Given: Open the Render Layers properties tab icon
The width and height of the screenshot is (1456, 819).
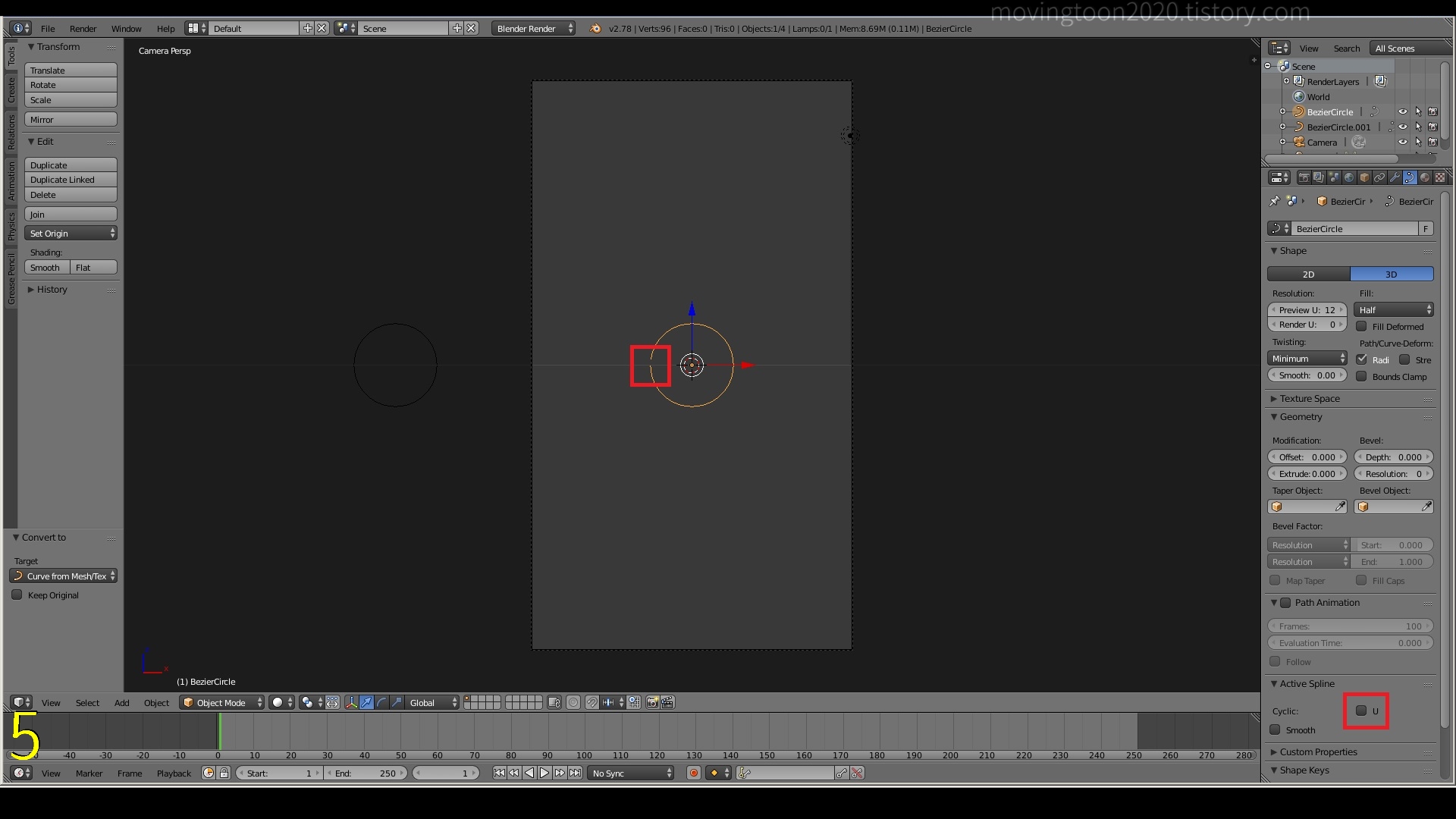Looking at the screenshot, I should pyautogui.click(x=1319, y=177).
